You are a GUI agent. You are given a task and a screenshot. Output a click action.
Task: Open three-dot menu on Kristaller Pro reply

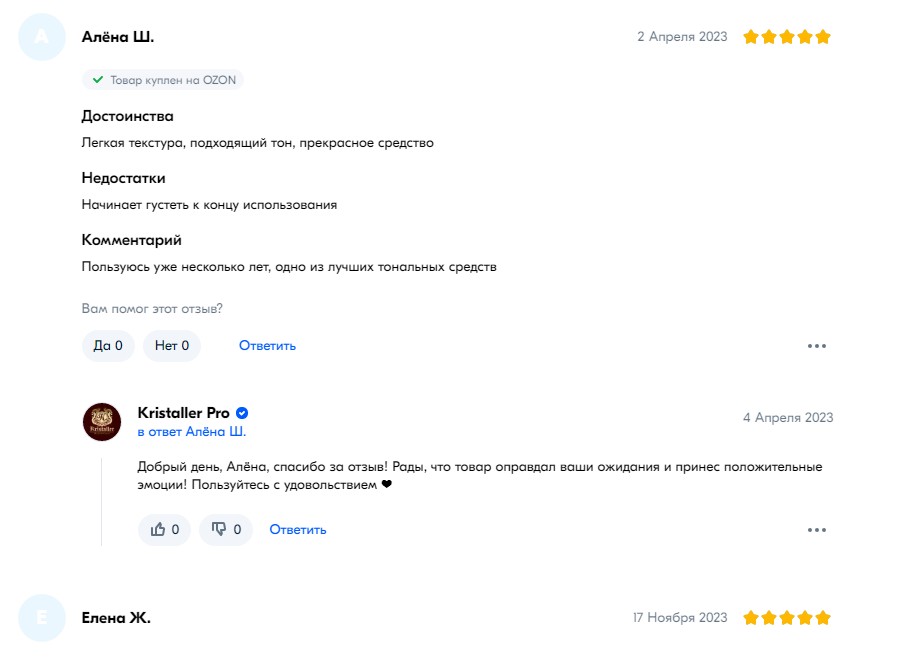[x=816, y=530]
